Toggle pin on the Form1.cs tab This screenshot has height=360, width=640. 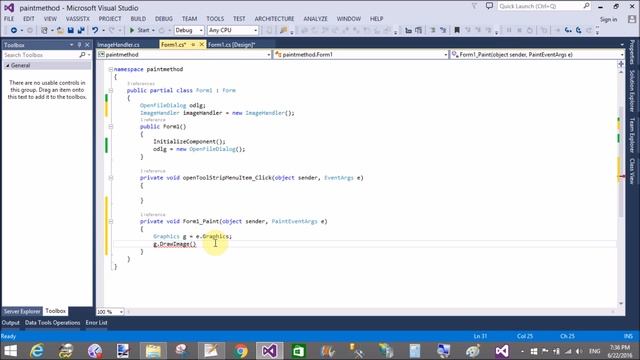pos(193,44)
